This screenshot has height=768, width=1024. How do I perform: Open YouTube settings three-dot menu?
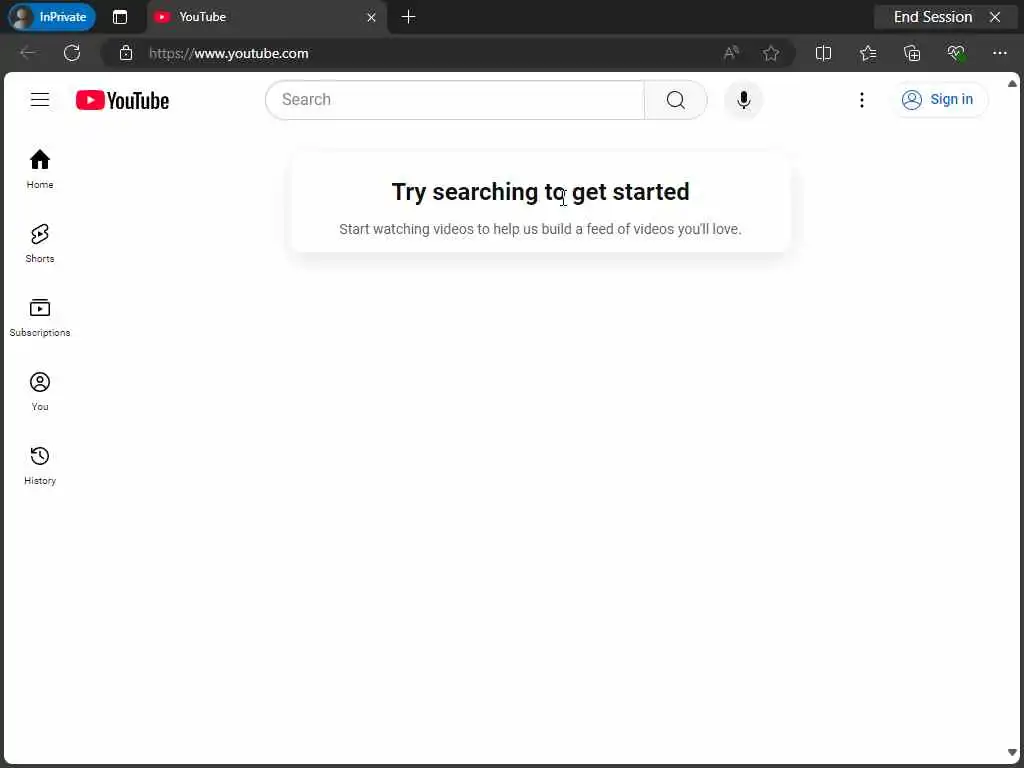tap(861, 100)
